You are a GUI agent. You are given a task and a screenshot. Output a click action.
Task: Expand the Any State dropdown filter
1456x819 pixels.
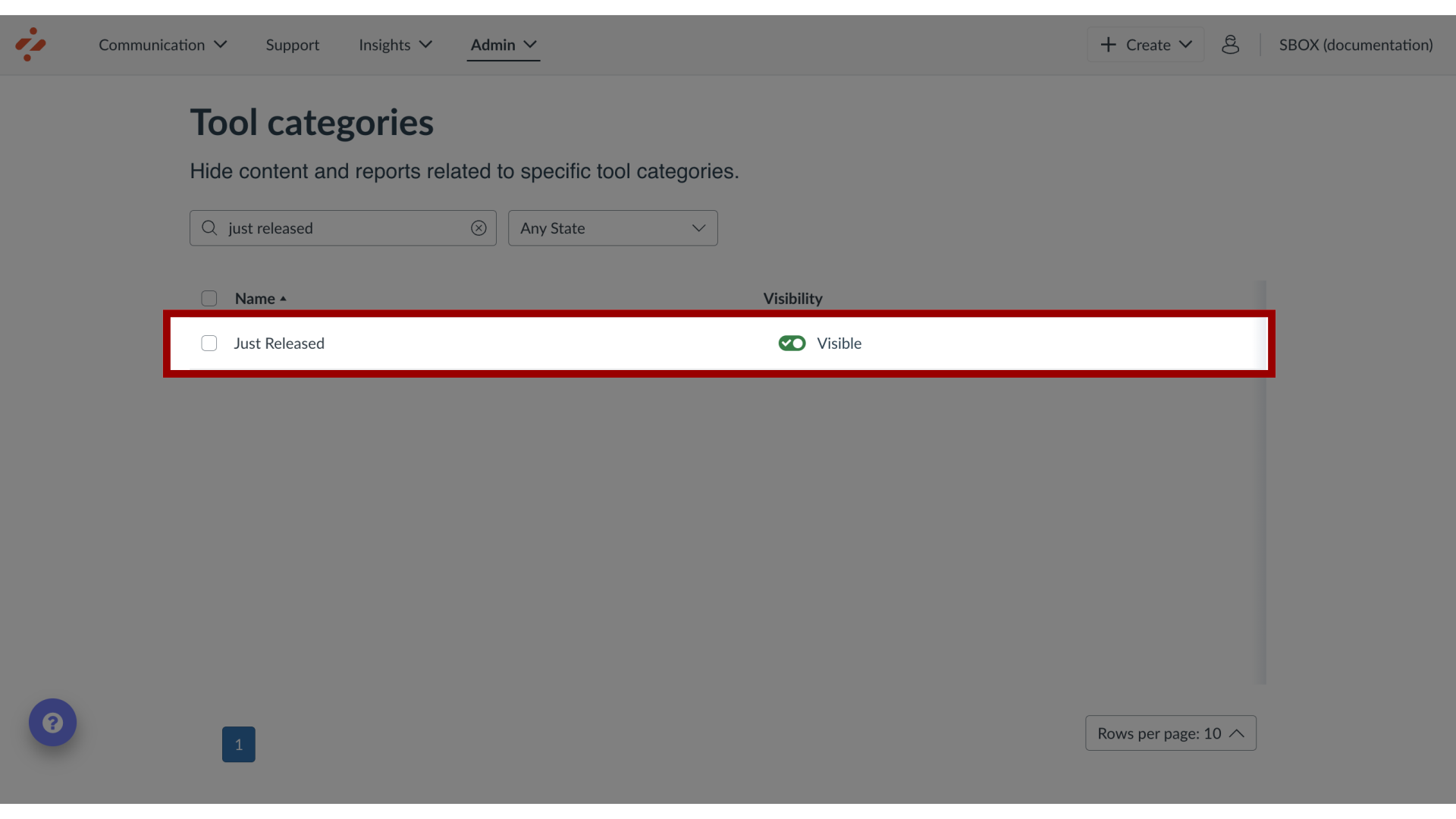613,228
